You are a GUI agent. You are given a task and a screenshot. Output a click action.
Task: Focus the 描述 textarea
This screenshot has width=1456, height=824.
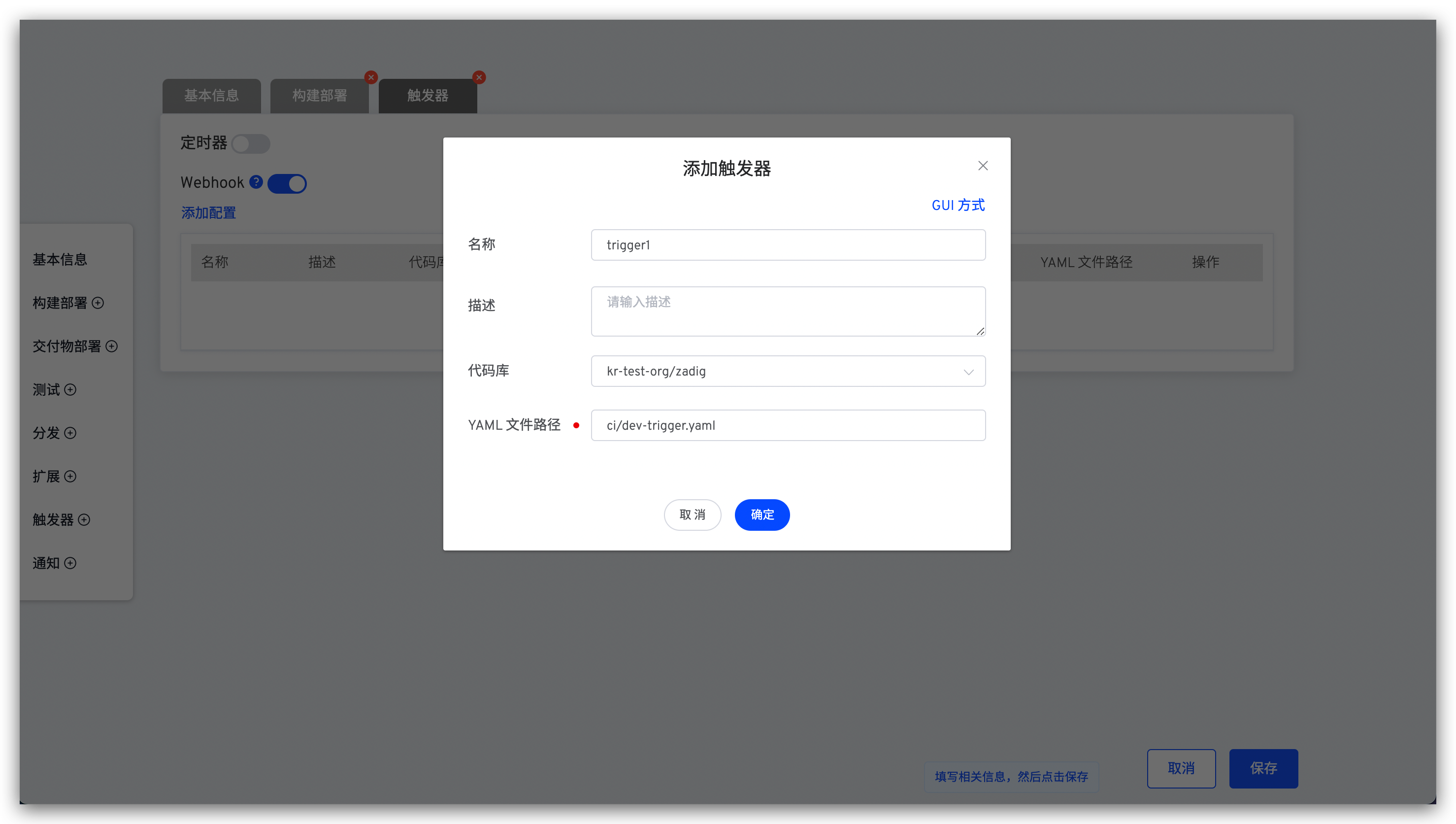coord(788,310)
